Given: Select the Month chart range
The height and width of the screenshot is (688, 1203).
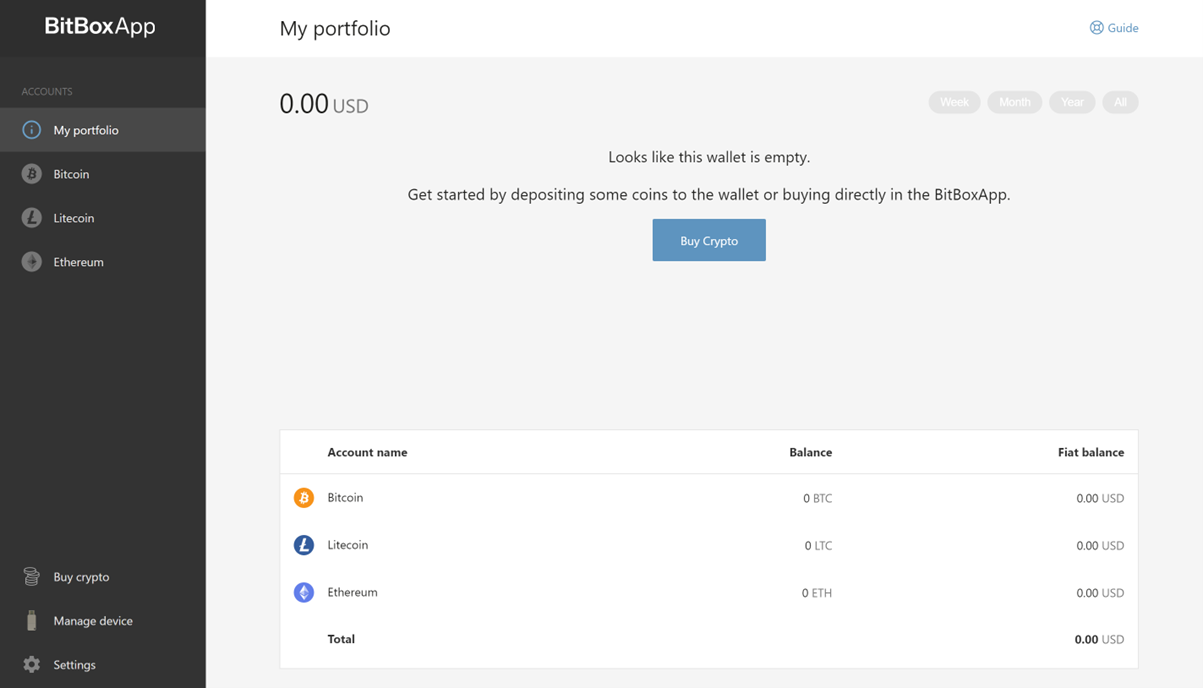Looking at the screenshot, I should (x=1014, y=102).
